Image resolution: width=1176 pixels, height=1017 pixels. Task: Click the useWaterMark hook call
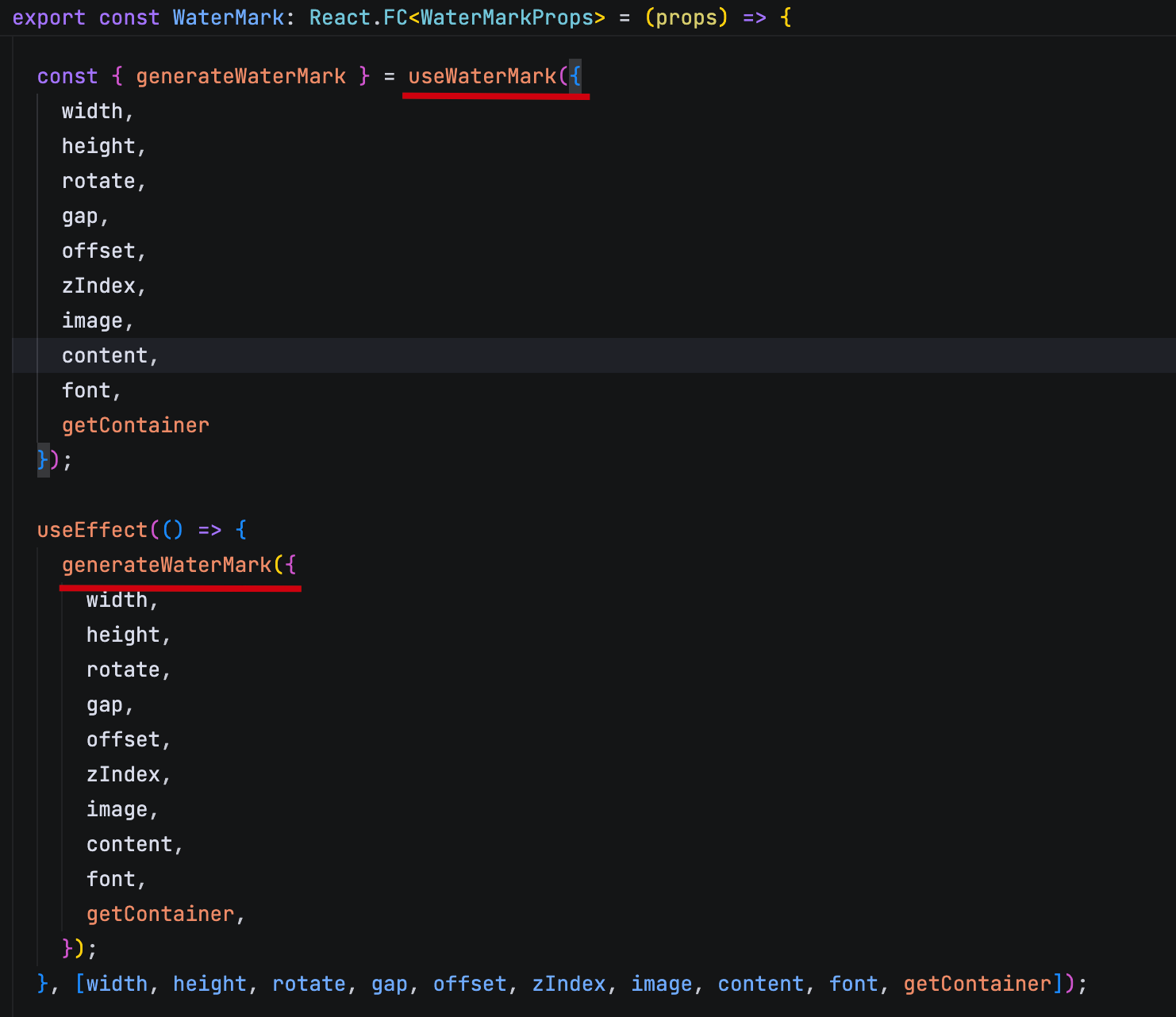coord(482,76)
